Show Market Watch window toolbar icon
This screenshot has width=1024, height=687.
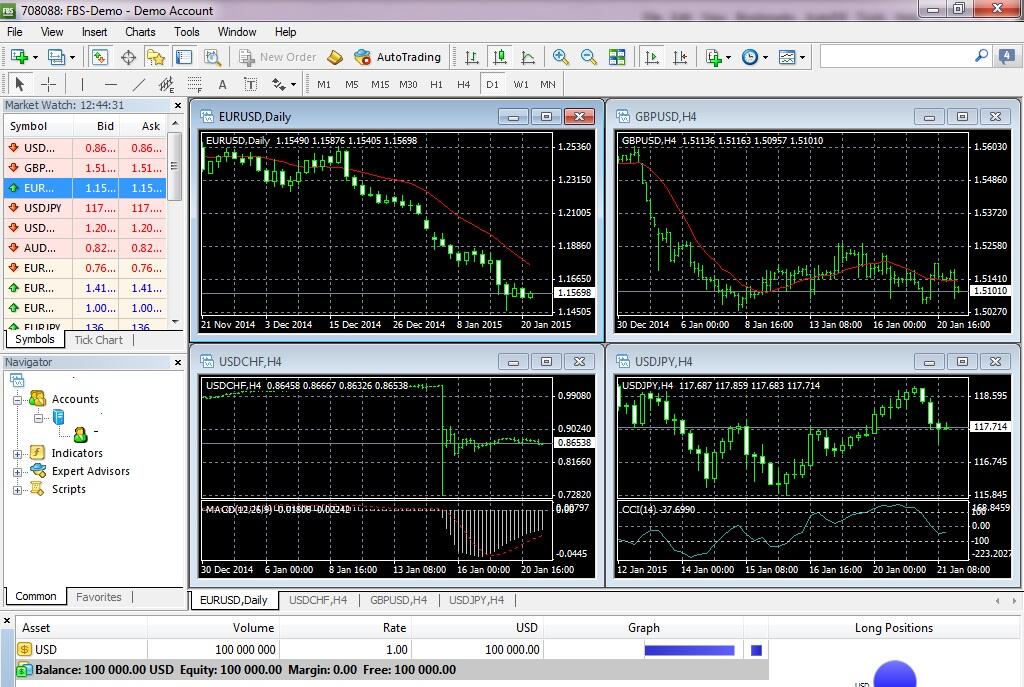coord(99,57)
